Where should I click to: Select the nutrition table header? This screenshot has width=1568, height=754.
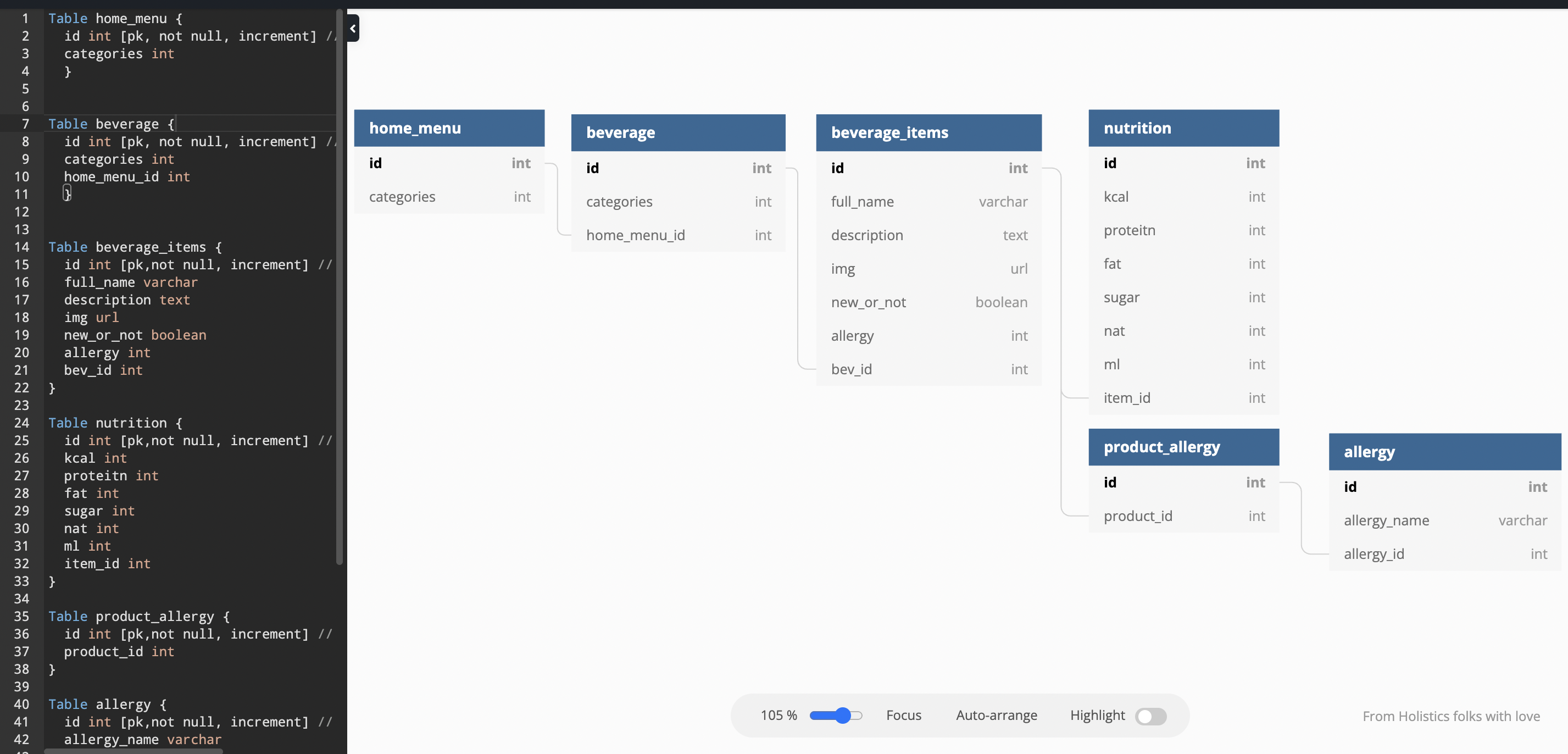[x=1183, y=128]
